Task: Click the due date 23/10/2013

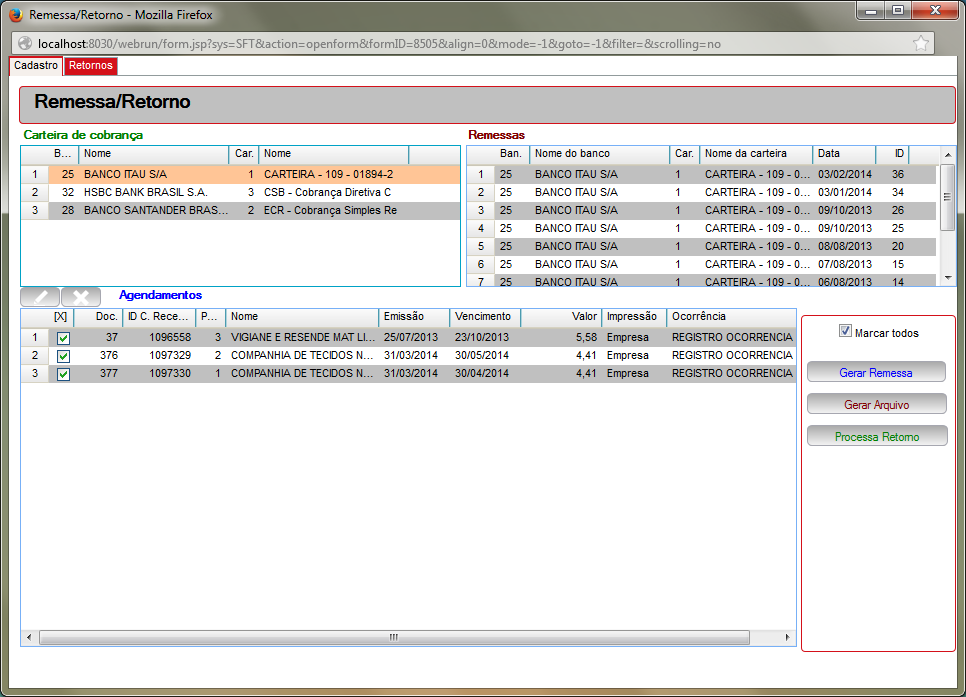Action: click(482, 338)
